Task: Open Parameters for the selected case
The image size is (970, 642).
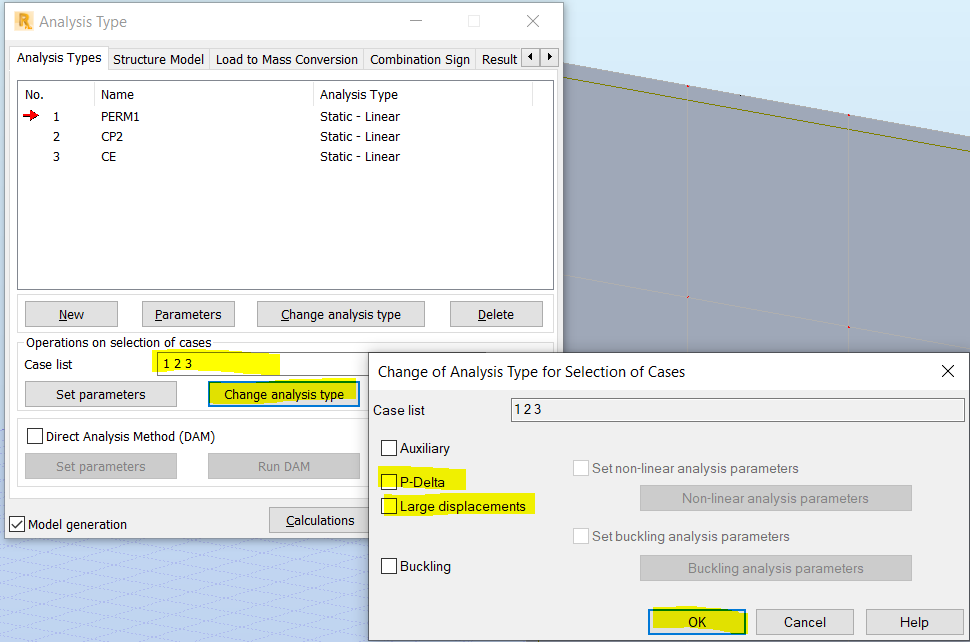Action: pyautogui.click(x=188, y=313)
